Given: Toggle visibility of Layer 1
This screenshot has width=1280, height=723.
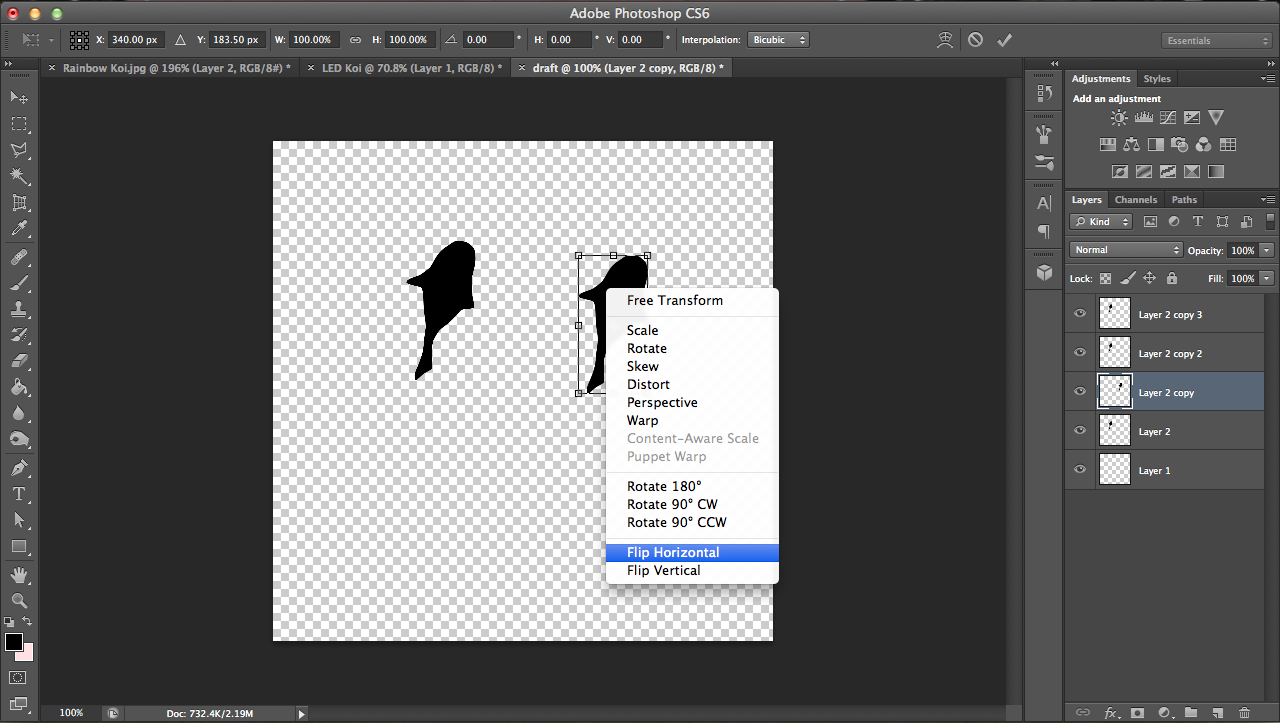Looking at the screenshot, I should [1079, 470].
